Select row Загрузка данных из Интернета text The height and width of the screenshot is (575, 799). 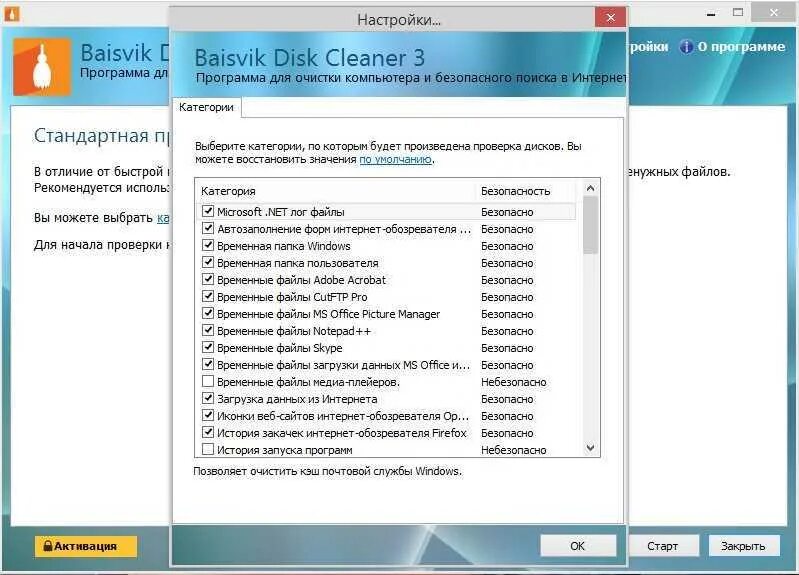297,399
